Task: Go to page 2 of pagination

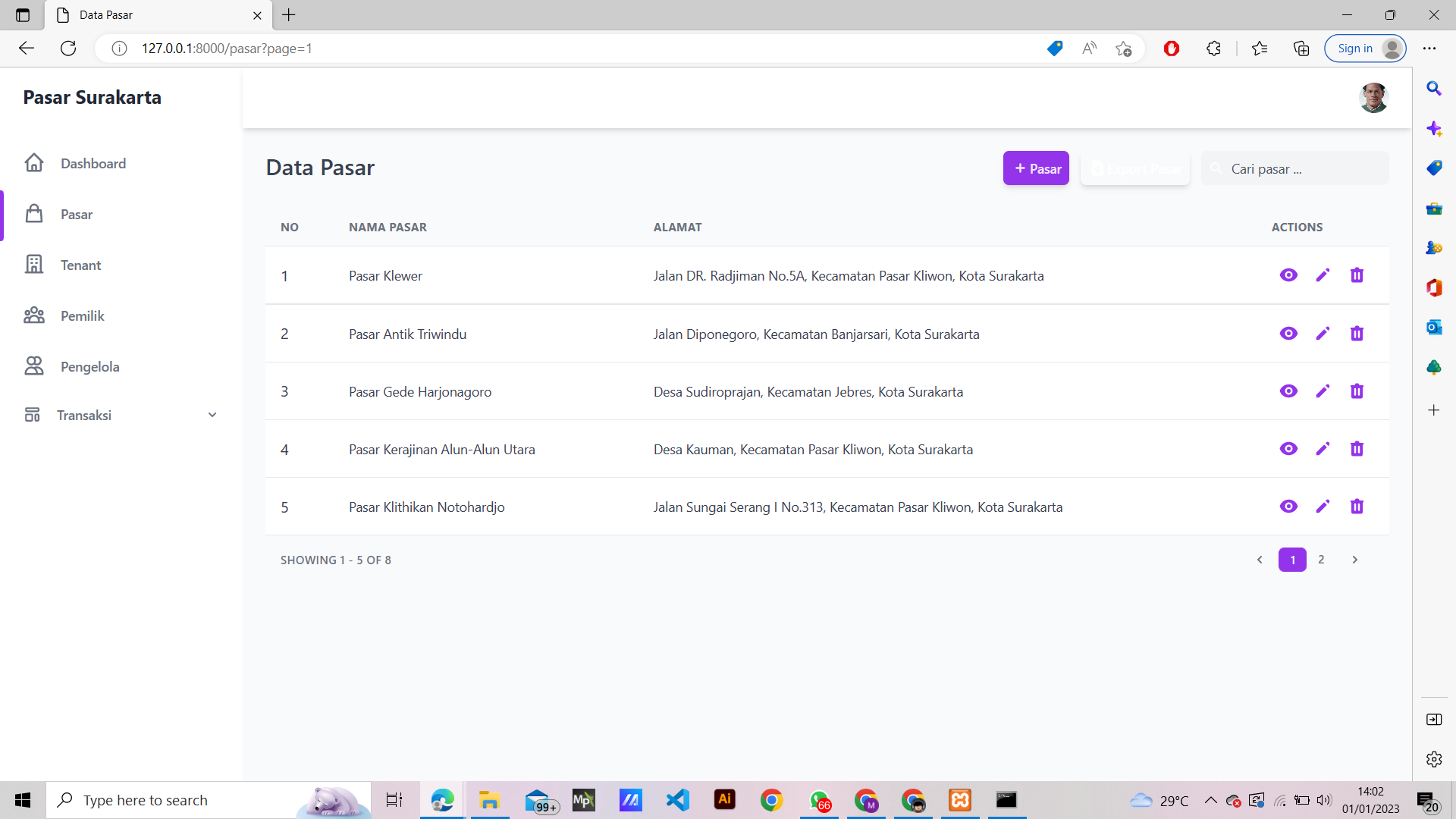Action: point(1321,560)
